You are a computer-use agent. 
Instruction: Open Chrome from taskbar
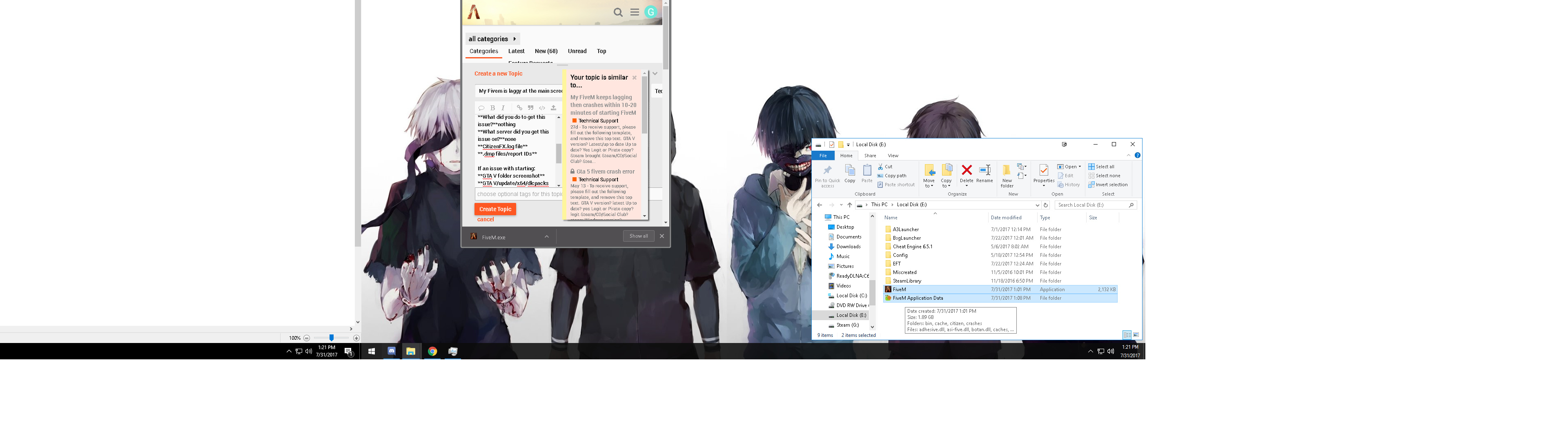[432, 352]
